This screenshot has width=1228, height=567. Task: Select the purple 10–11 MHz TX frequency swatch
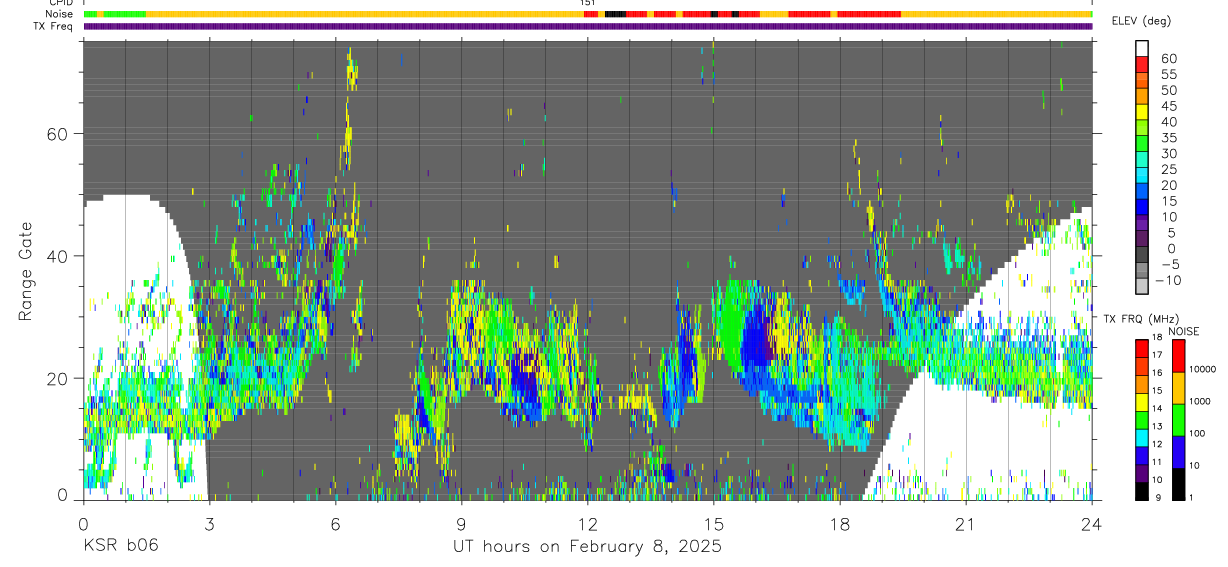(1142, 473)
